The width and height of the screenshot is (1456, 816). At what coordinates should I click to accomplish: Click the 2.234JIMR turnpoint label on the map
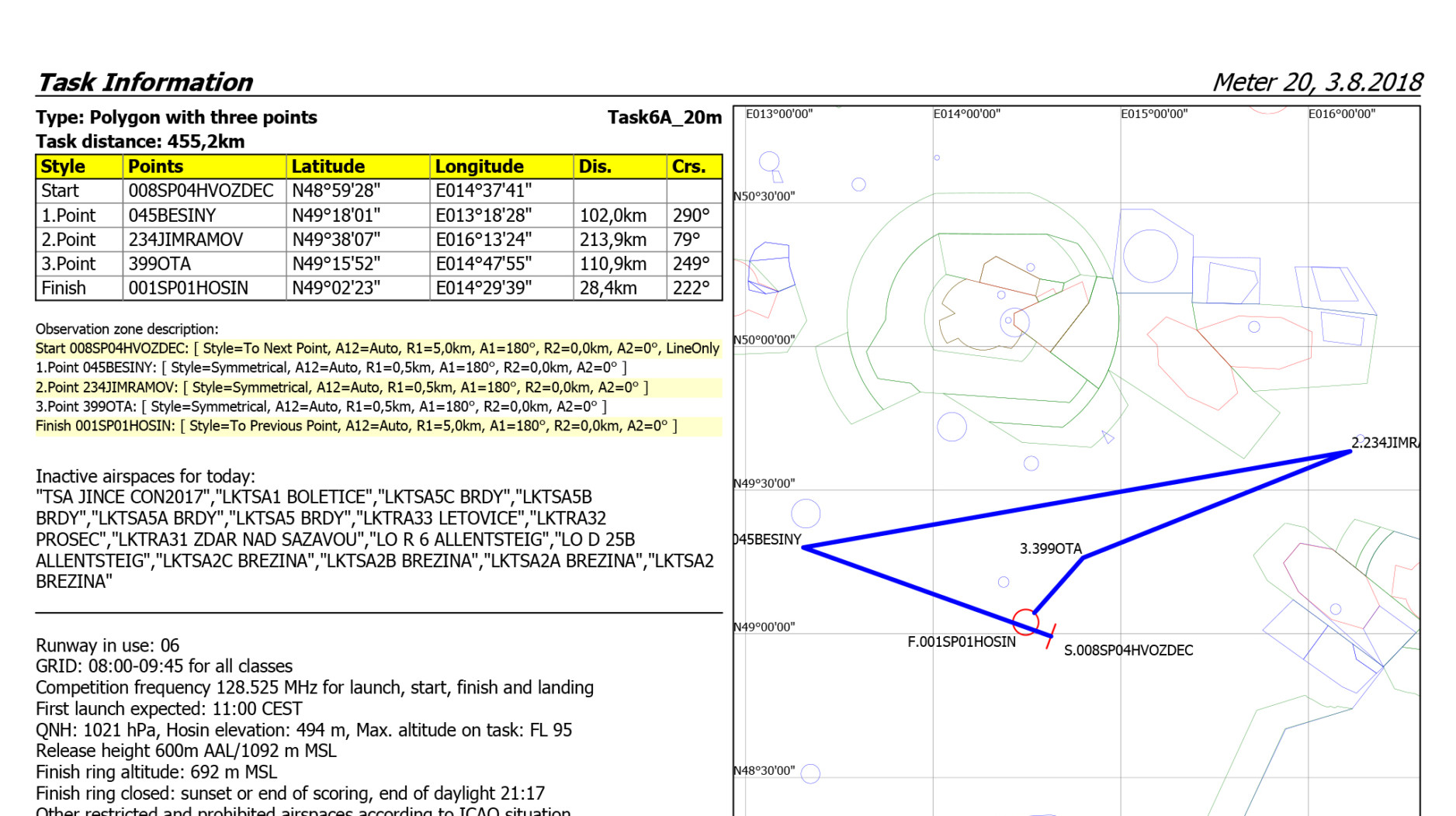tap(1384, 443)
